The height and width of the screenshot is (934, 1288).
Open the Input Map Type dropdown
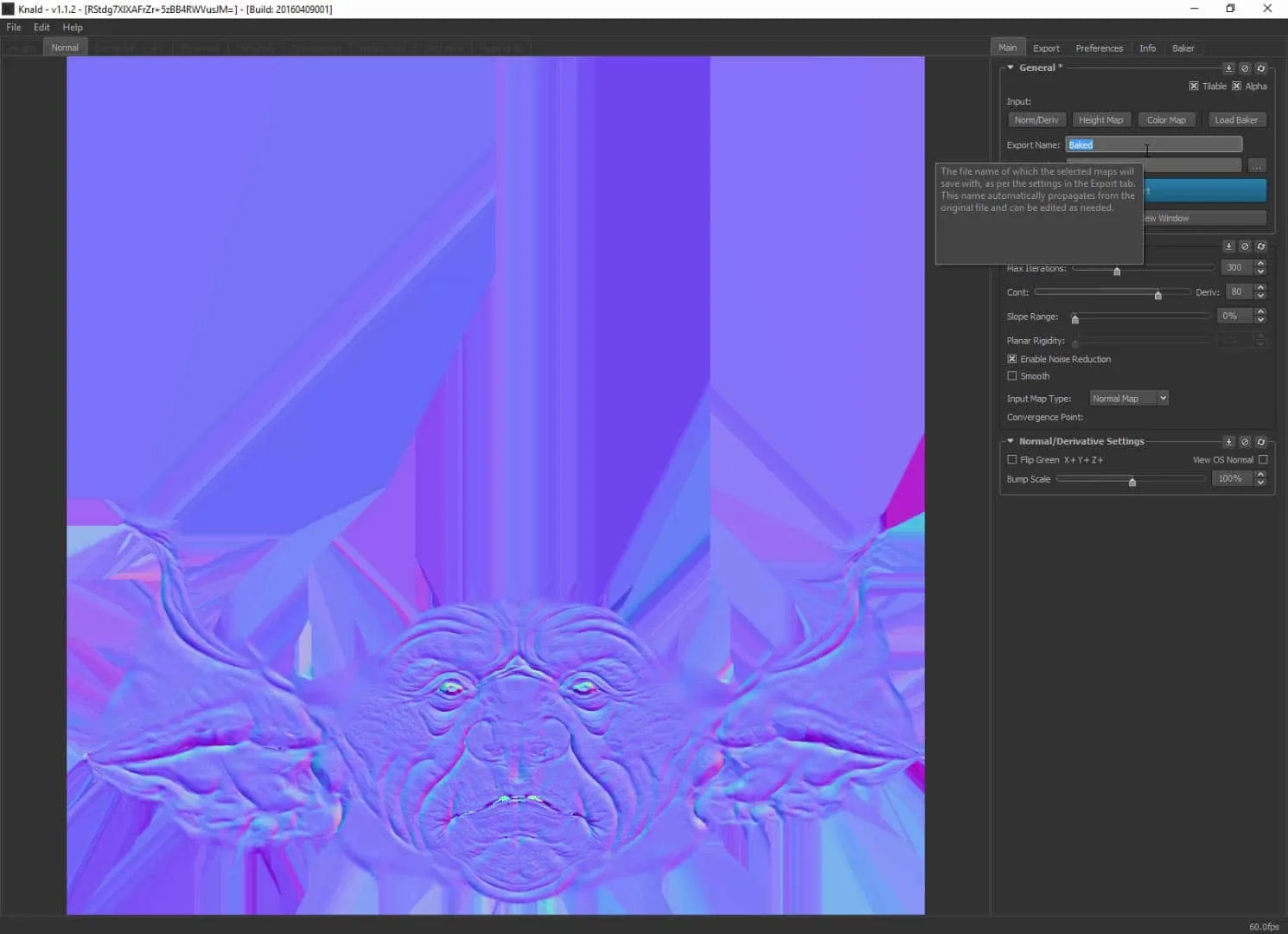(x=1129, y=399)
